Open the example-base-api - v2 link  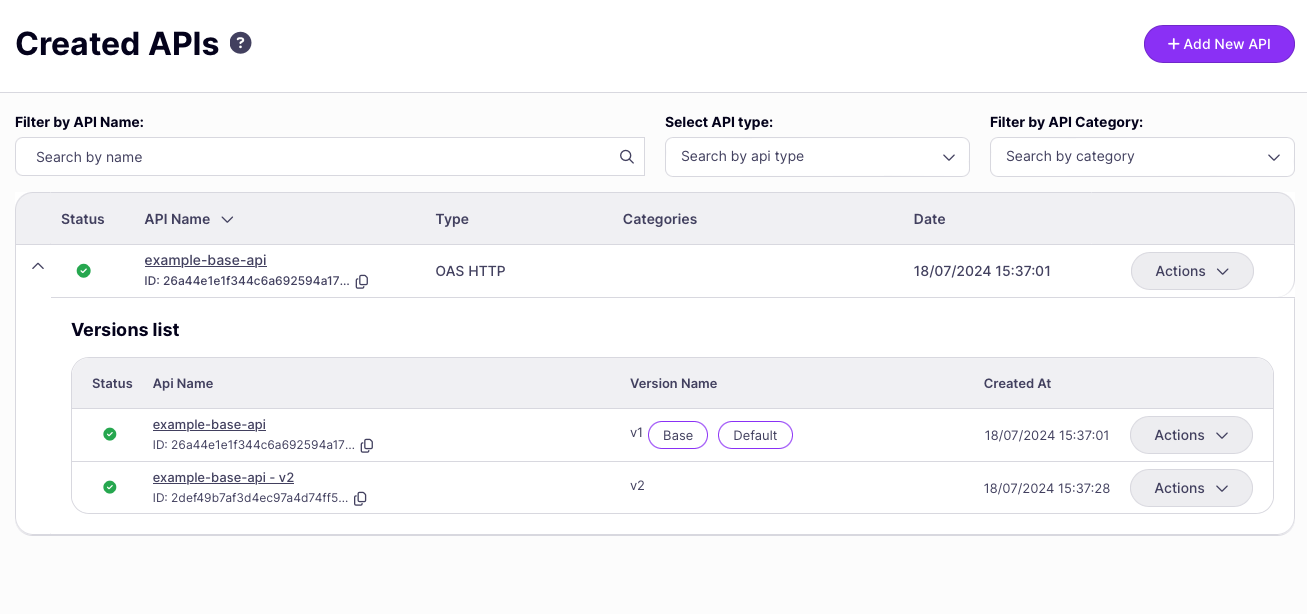click(x=223, y=477)
